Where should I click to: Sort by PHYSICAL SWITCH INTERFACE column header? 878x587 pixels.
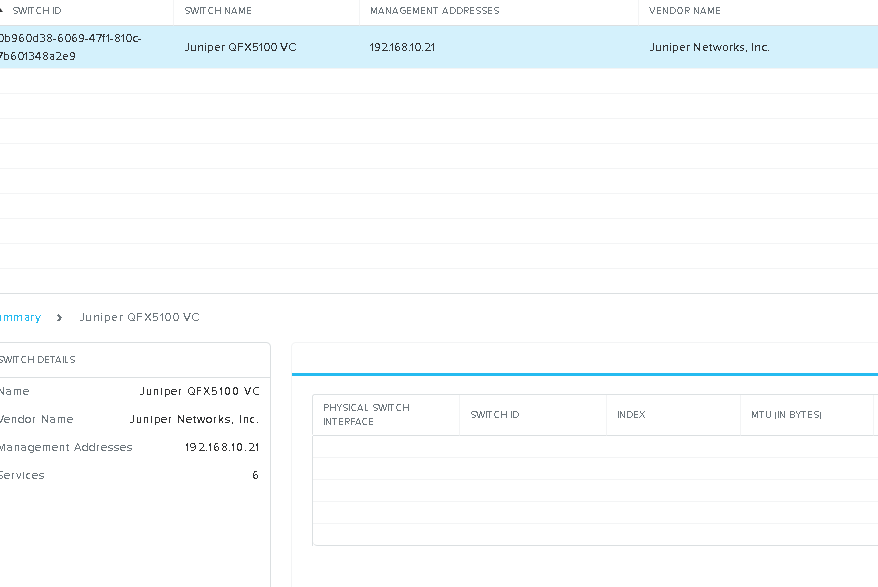366,414
